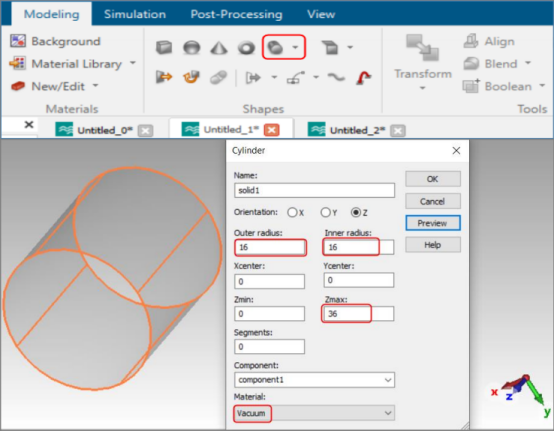This screenshot has height=432, width=554.
Task: Click the Cylinder shape icon
Action: [x=275, y=47]
